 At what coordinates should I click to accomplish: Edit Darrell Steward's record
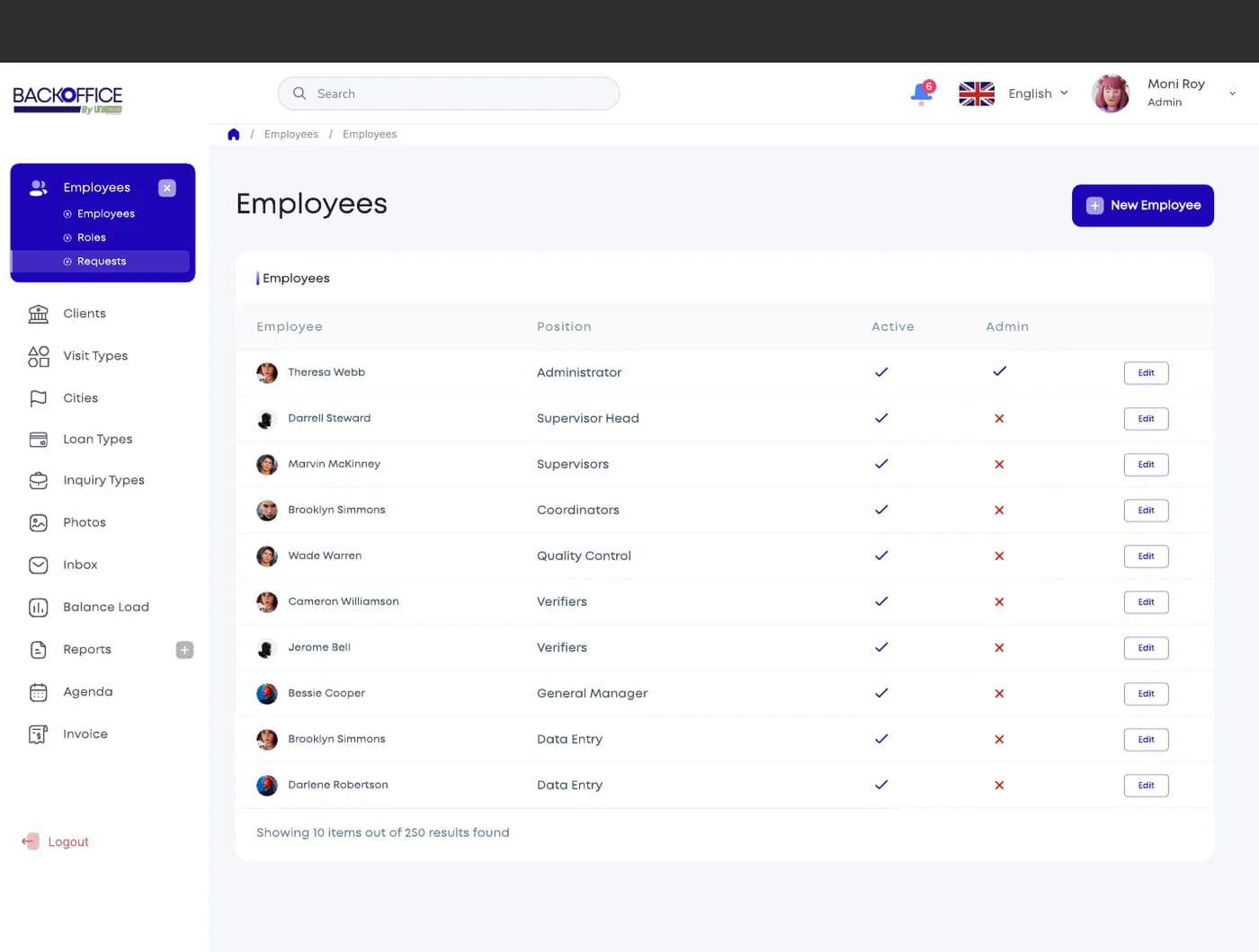tap(1146, 419)
